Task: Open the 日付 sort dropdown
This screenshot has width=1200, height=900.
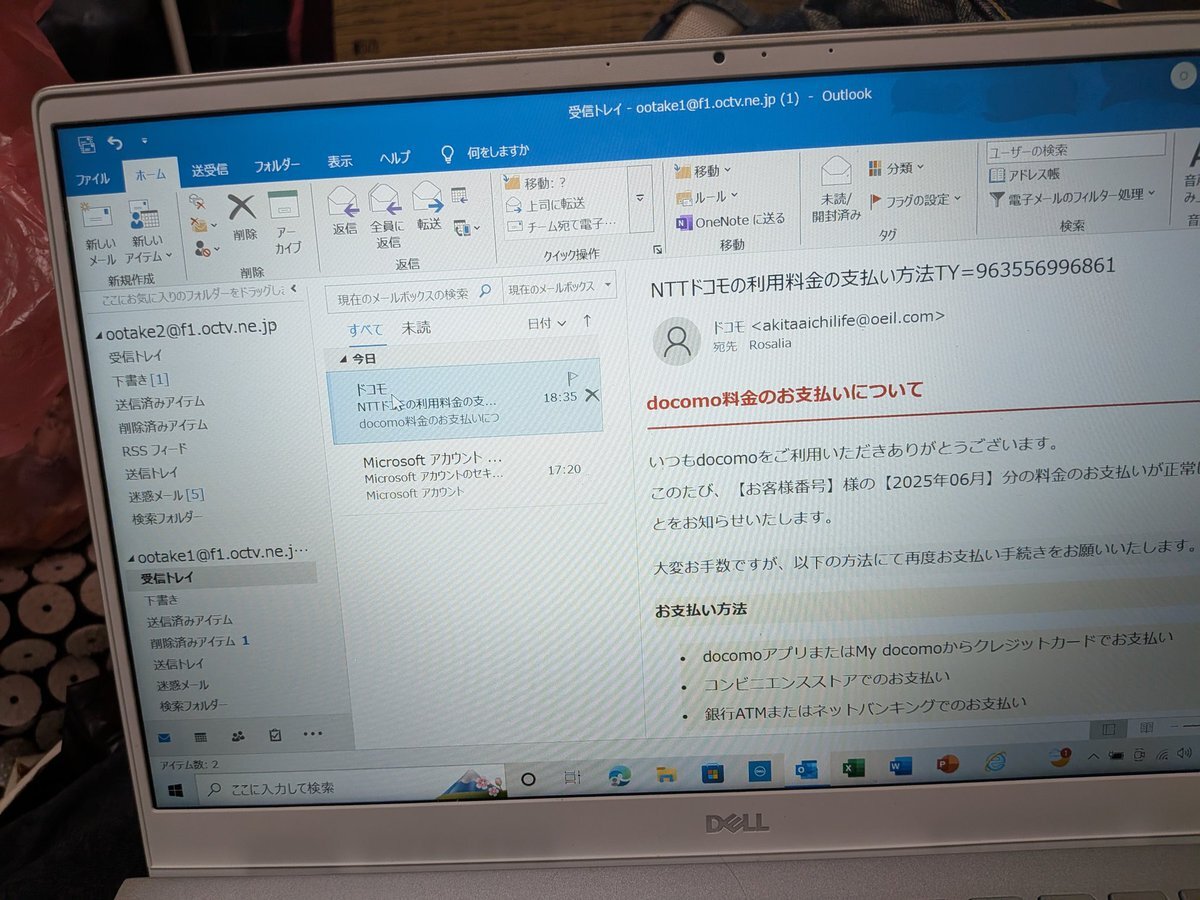Action: (x=546, y=324)
